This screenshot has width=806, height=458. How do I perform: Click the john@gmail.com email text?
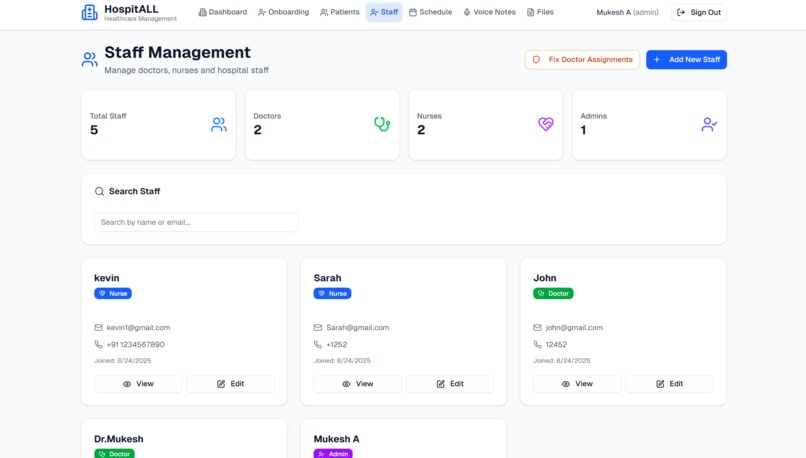pos(574,327)
